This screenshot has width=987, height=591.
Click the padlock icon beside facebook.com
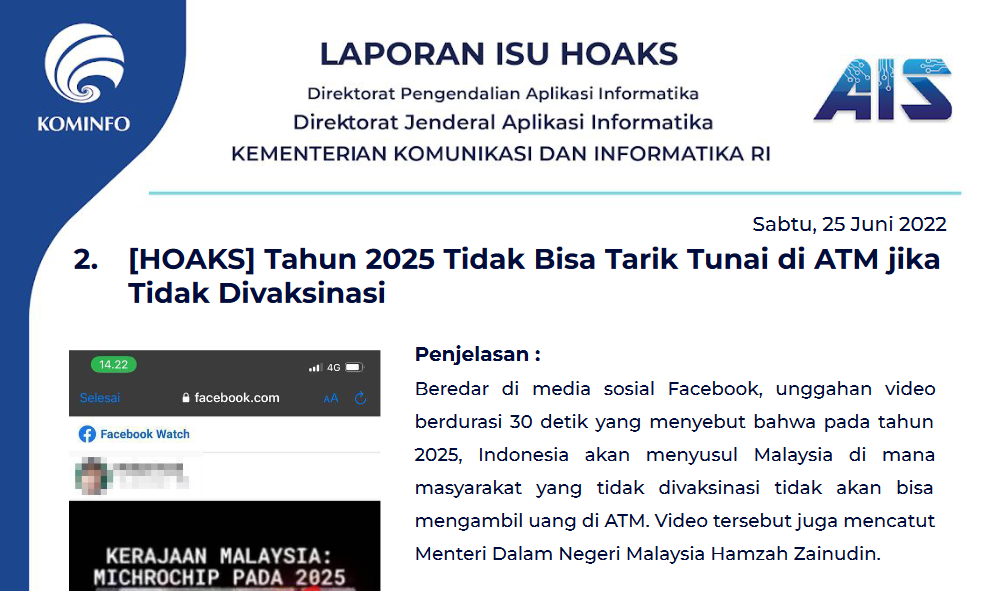point(186,398)
